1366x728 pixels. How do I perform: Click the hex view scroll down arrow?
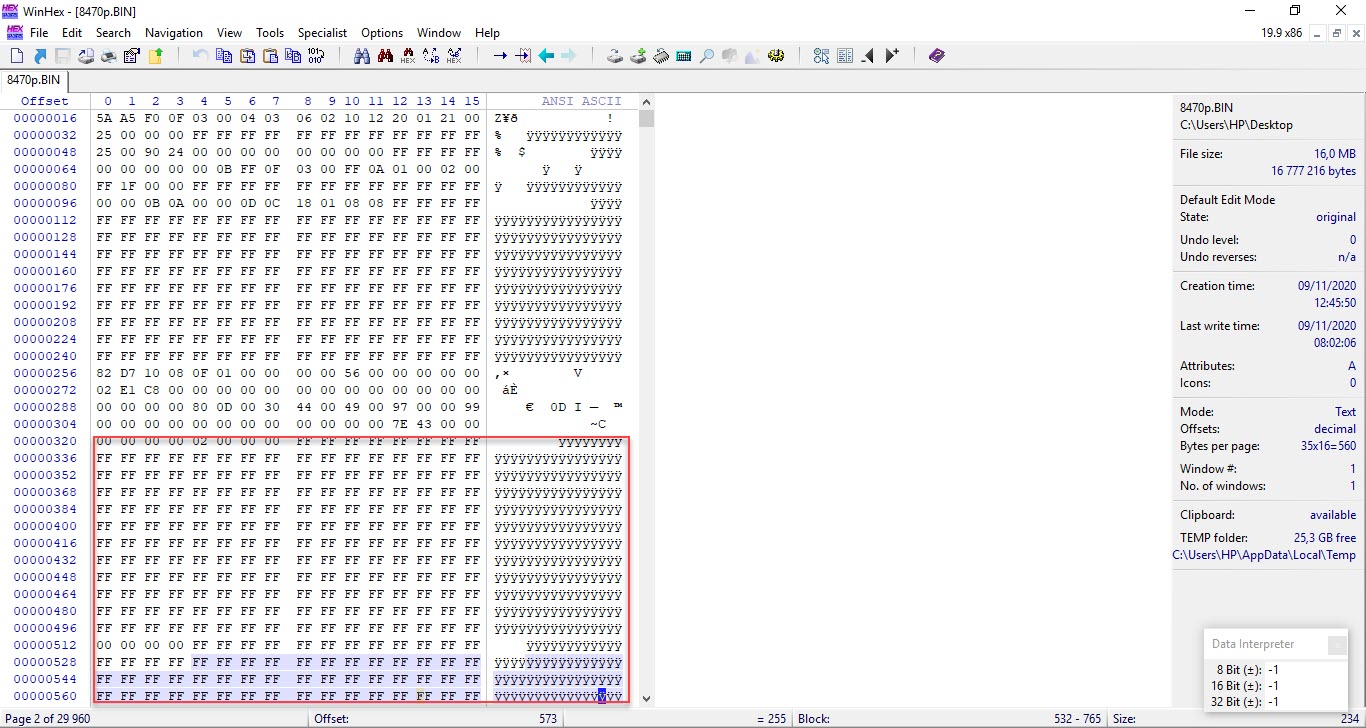tap(646, 698)
